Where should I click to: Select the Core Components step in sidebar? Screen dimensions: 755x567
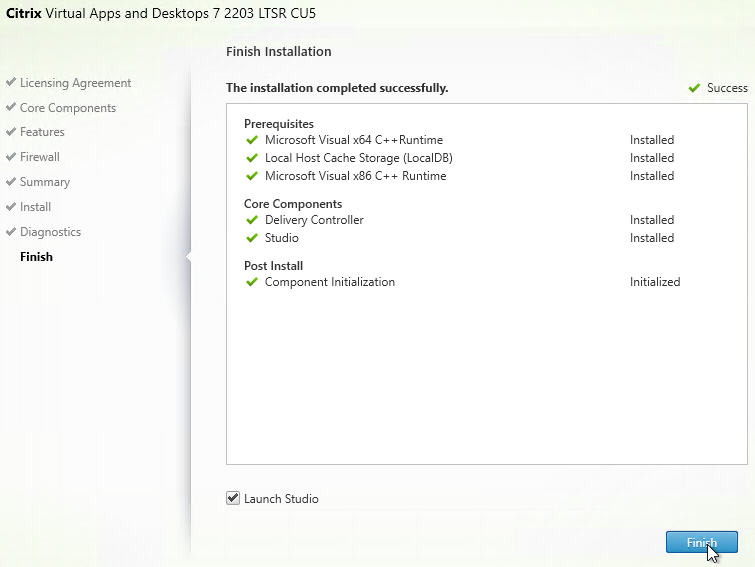coord(68,108)
